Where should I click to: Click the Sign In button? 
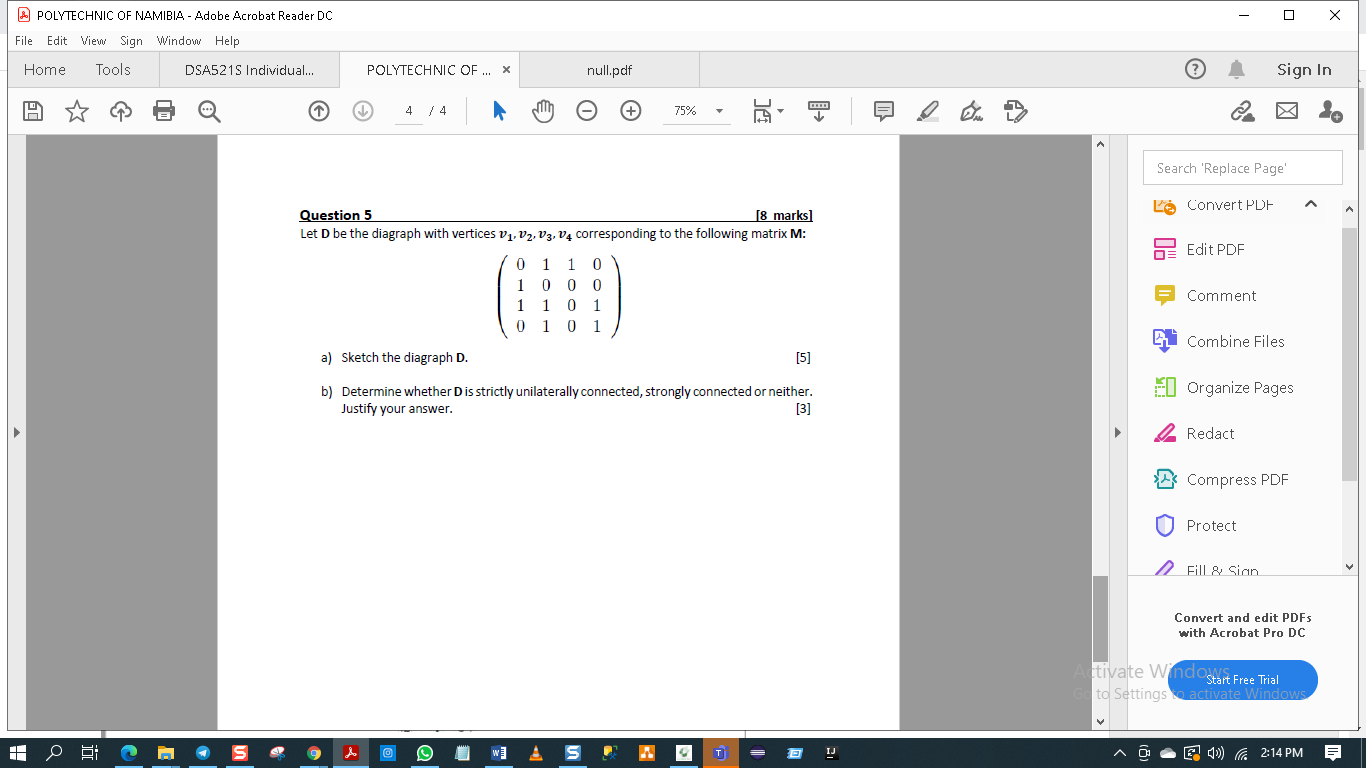click(x=1304, y=69)
